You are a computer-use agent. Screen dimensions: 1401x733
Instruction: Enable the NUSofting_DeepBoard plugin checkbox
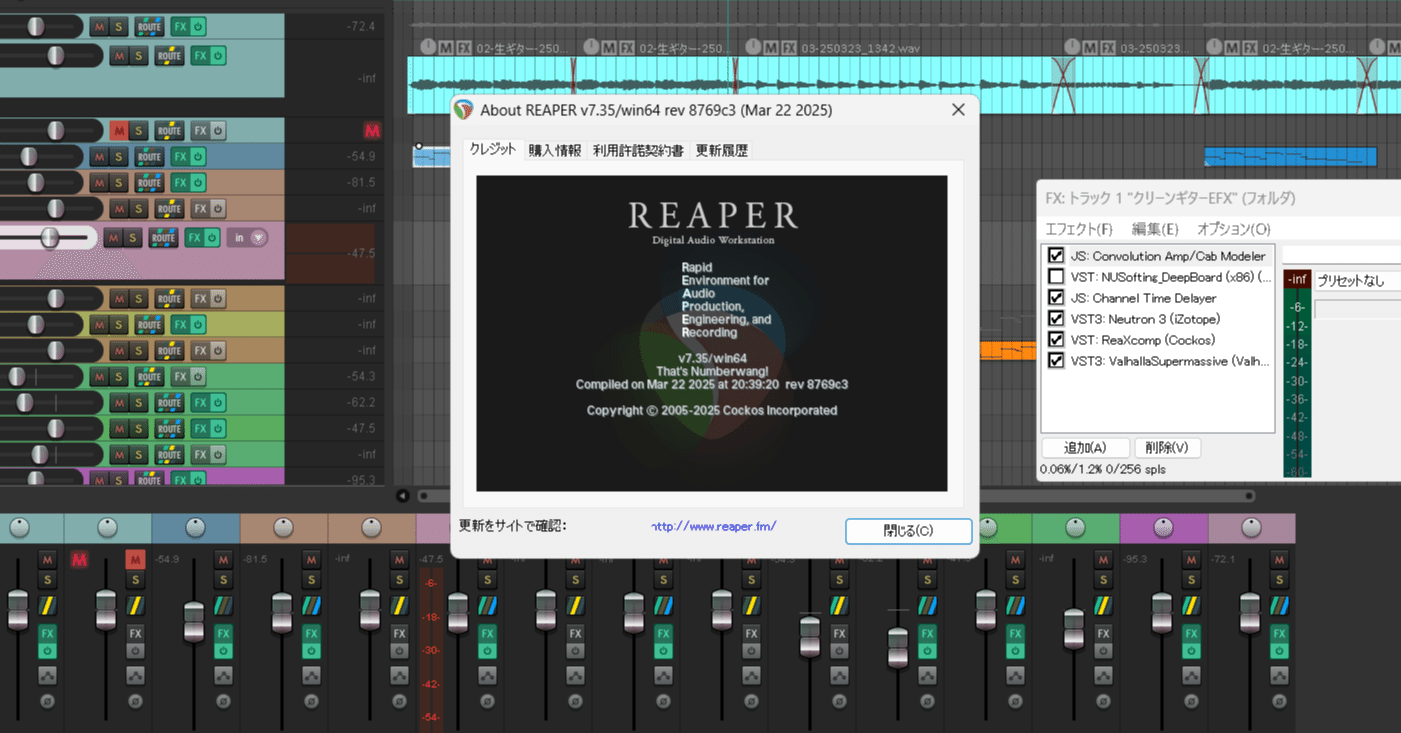[x=1057, y=276]
